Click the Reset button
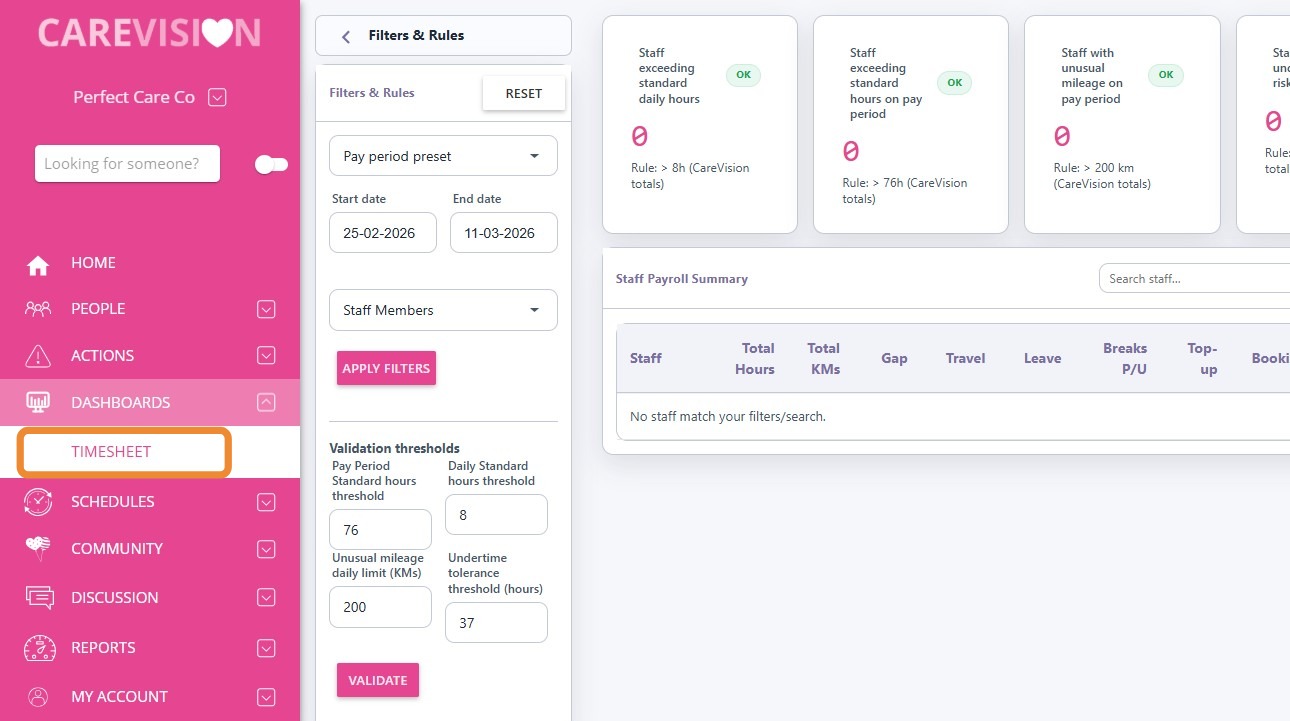 coord(523,93)
